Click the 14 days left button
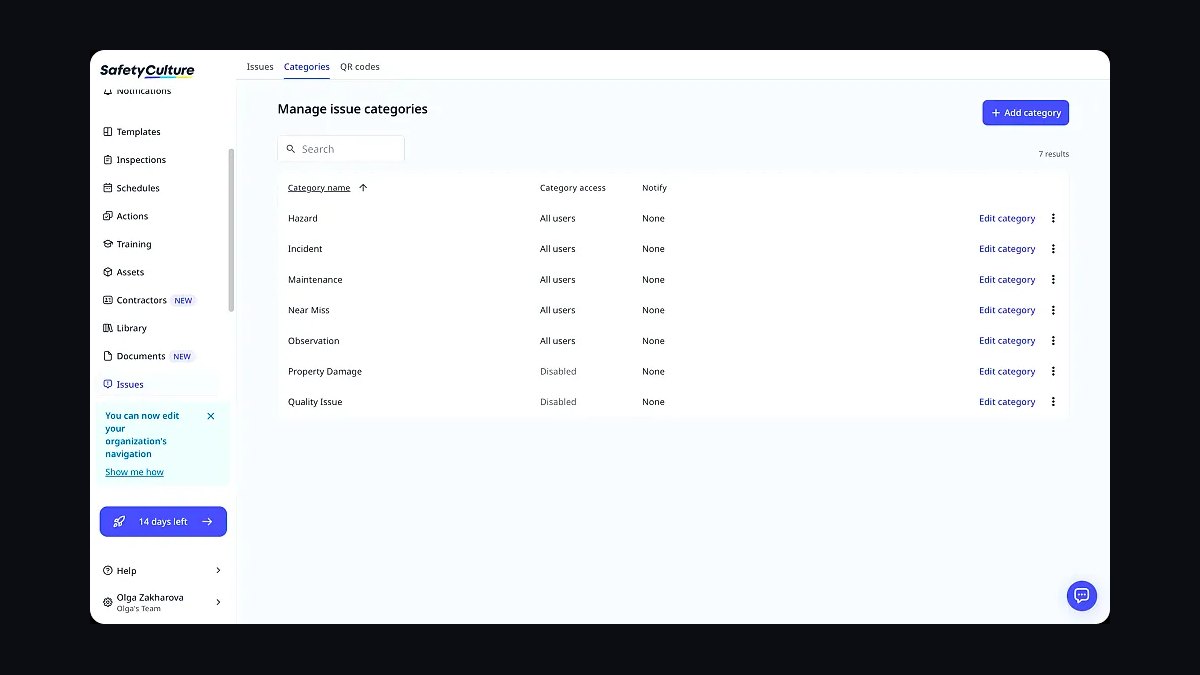The height and width of the screenshot is (675, 1200). click(x=163, y=522)
